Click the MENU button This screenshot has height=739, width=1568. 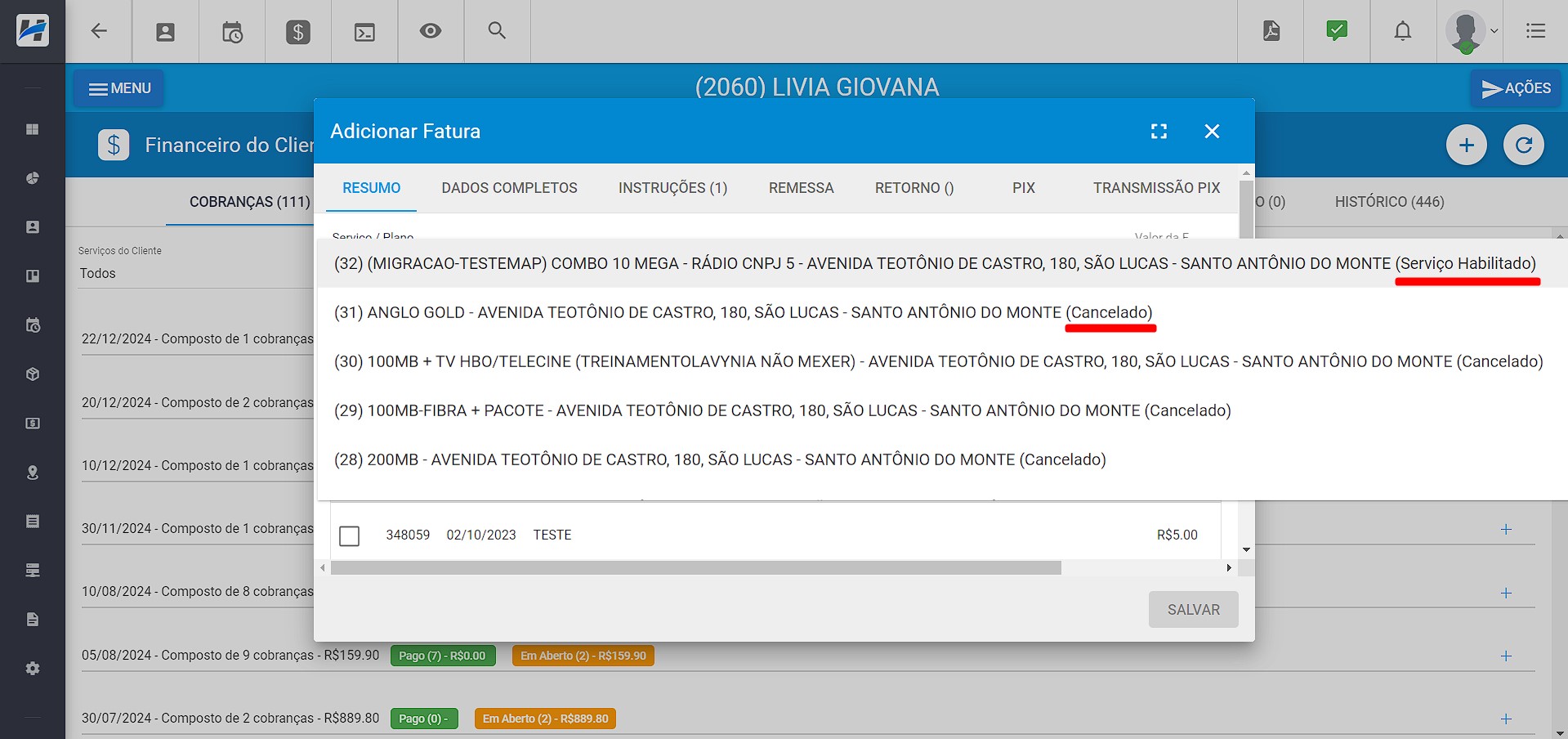point(118,88)
